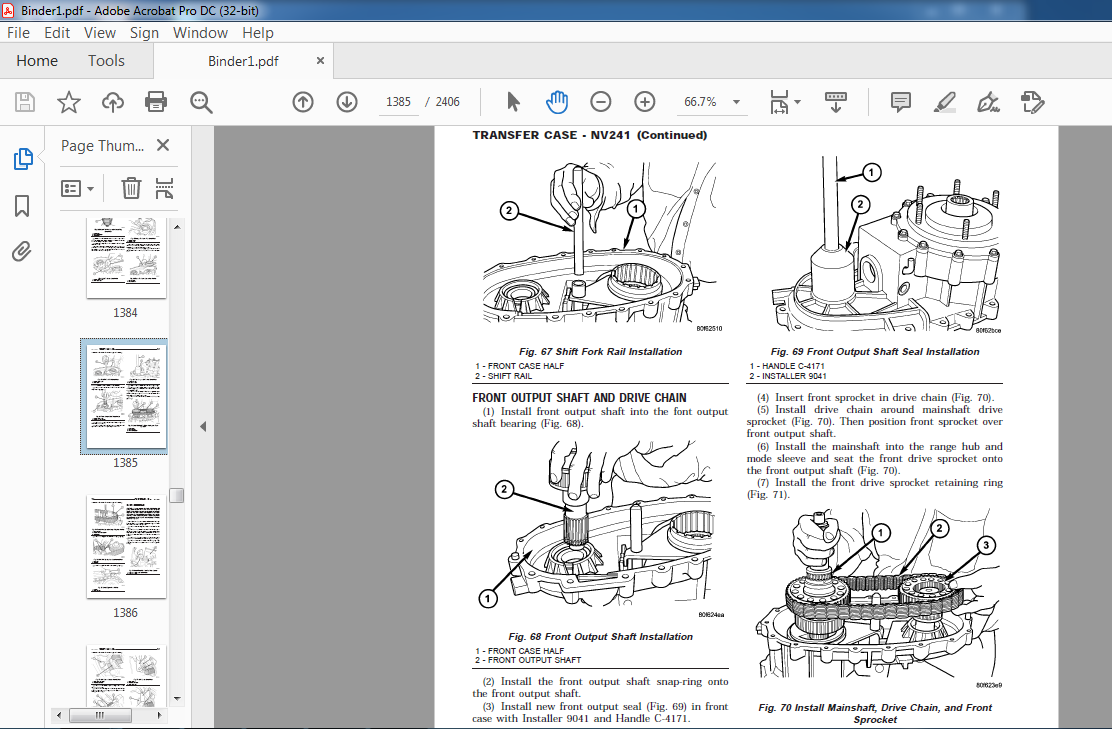Open the File menu
Image resolution: width=1112 pixels, height=729 pixels.
click(18, 33)
